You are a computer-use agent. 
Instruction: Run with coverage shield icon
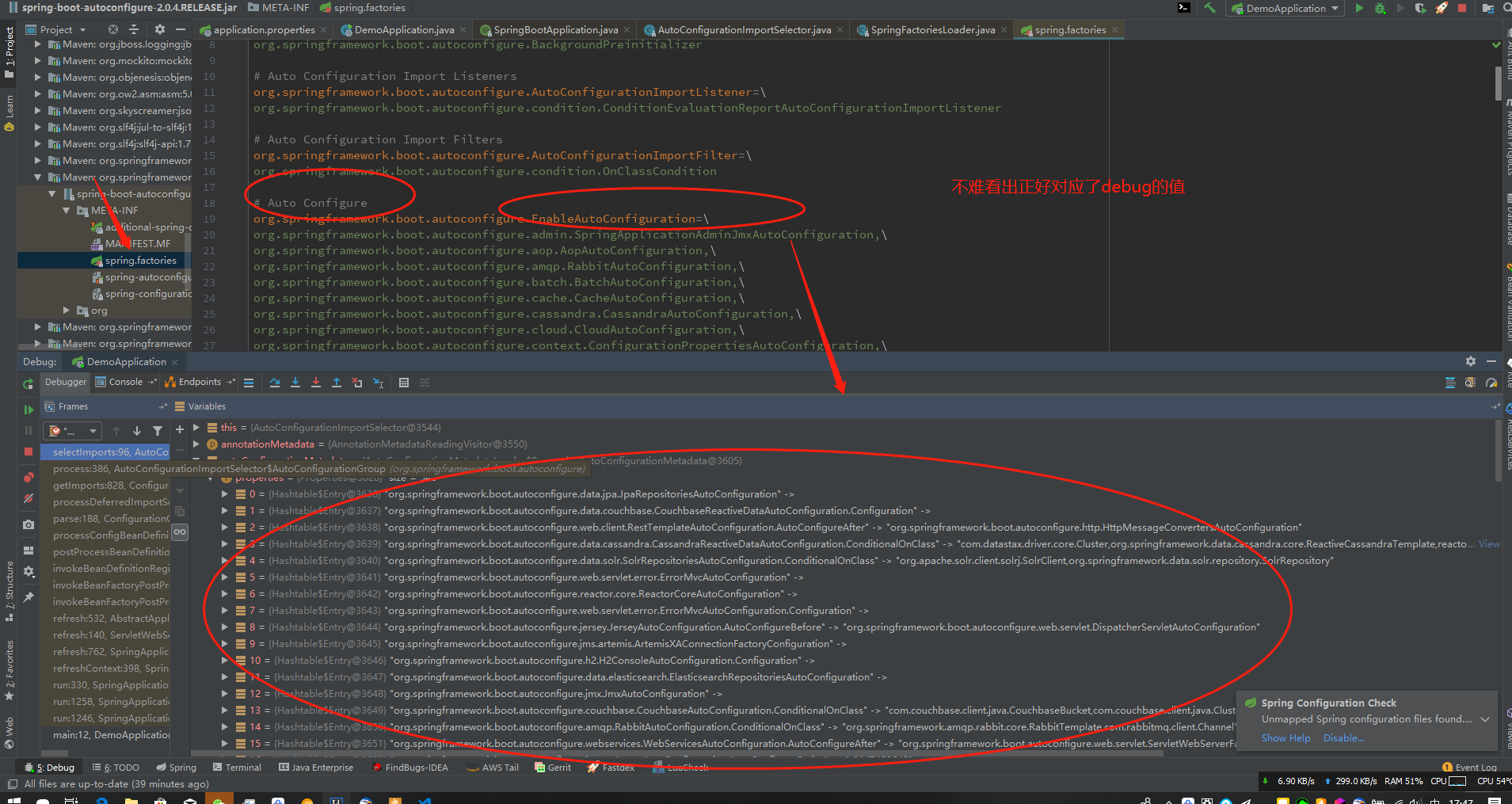pyautogui.click(x=1421, y=8)
